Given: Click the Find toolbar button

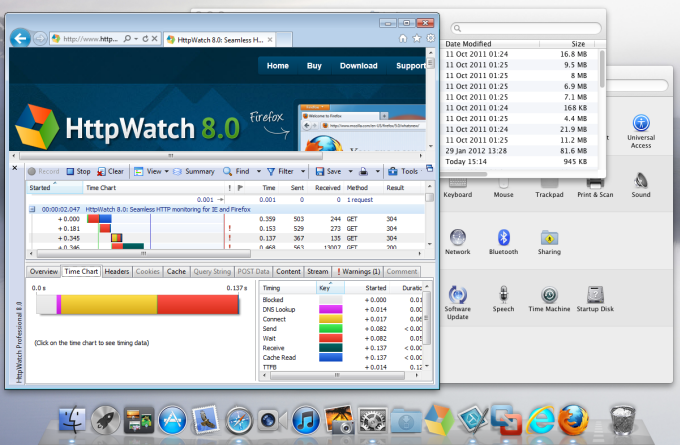Looking at the screenshot, I should 236,171.
